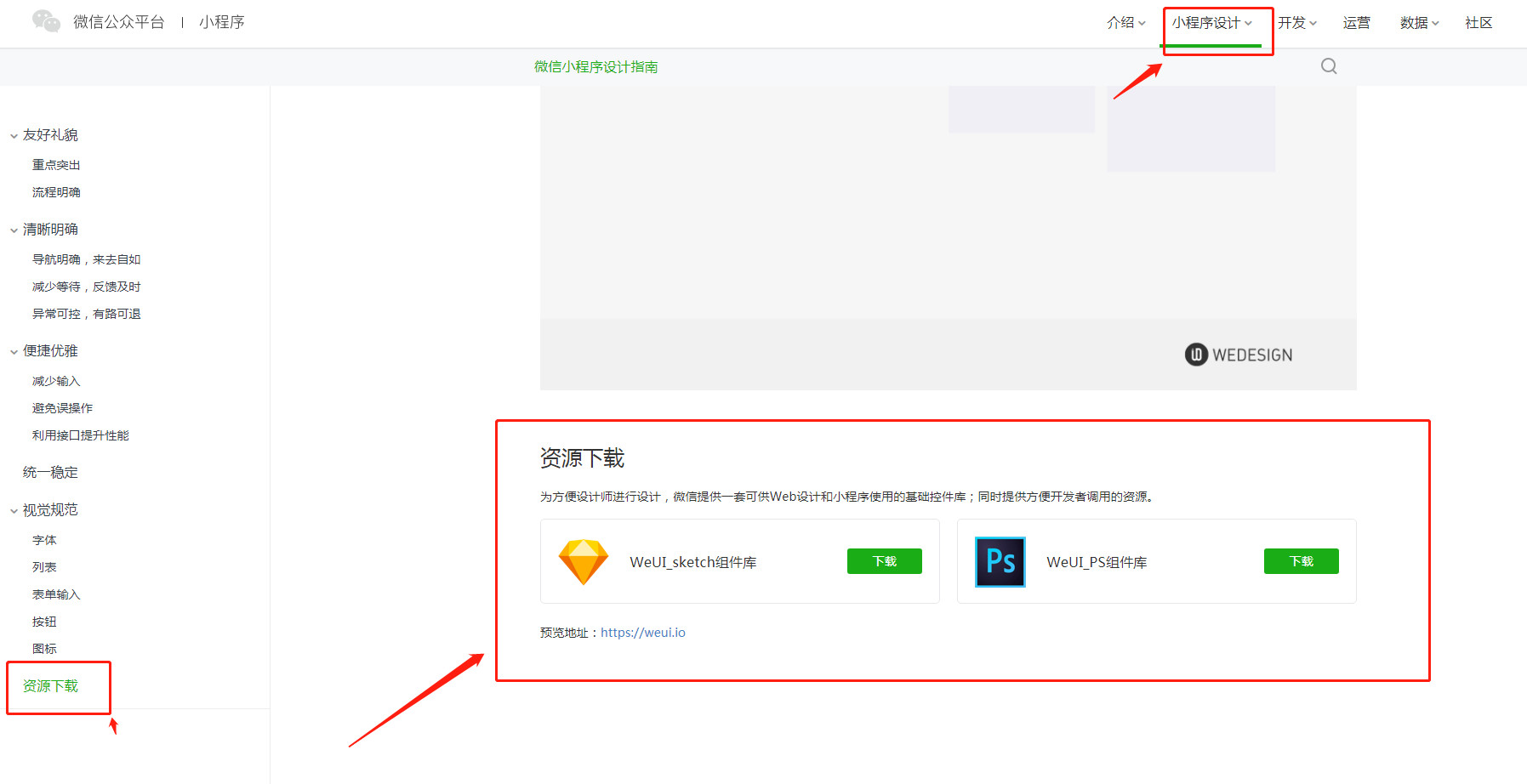Go to the 社区 menu item
Image resolution: width=1527 pixels, height=784 pixels.
pyautogui.click(x=1479, y=23)
